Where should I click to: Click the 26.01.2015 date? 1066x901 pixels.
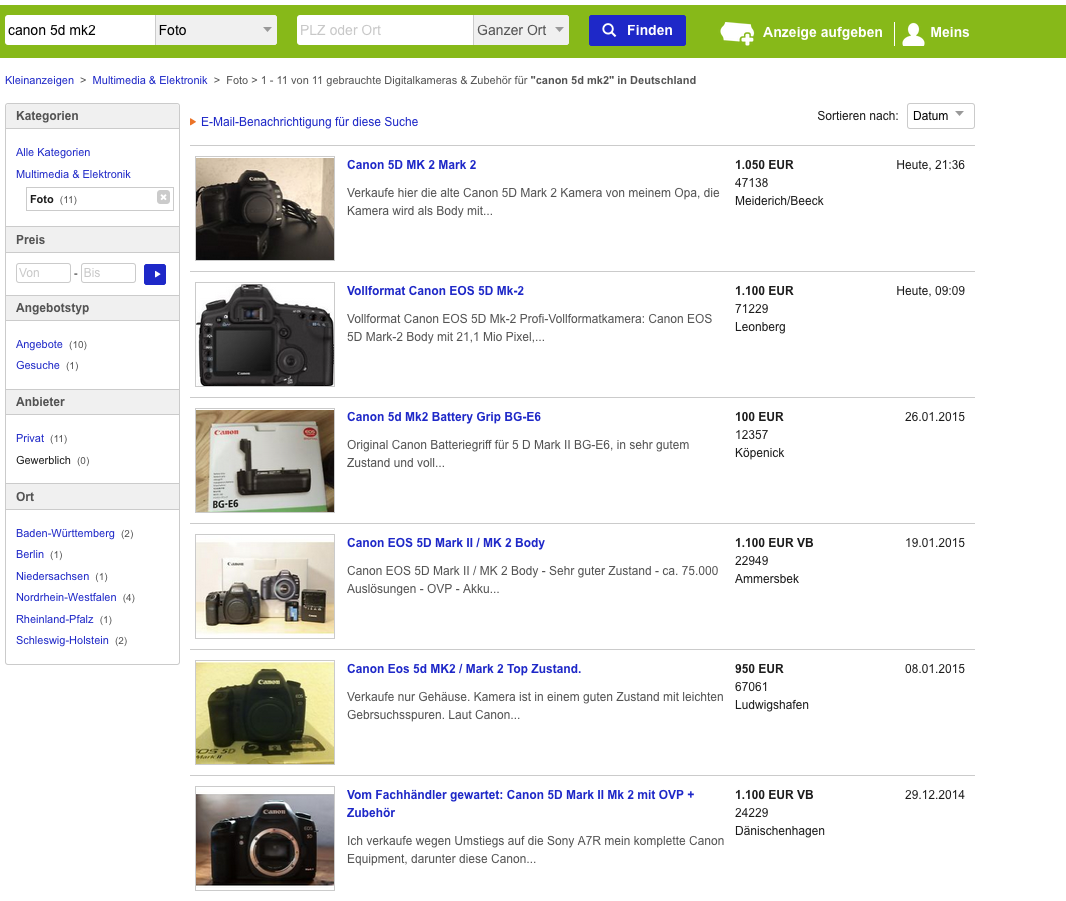click(935, 417)
